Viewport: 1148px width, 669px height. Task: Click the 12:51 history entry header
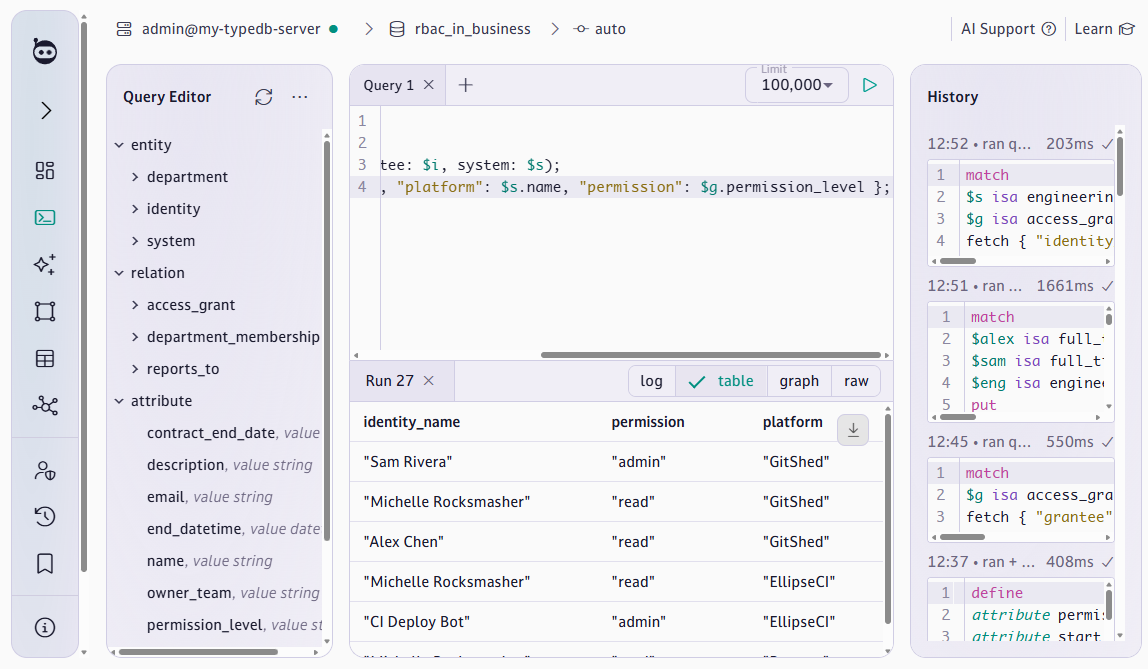(x=1020, y=285)
